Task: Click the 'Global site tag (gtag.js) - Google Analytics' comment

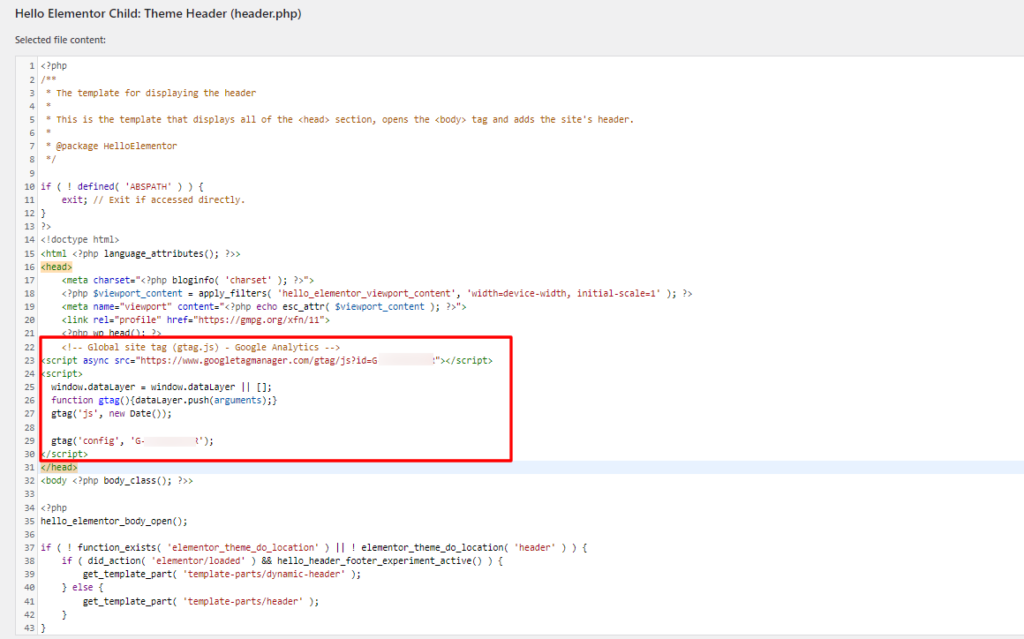Action: tap(200, 348)
